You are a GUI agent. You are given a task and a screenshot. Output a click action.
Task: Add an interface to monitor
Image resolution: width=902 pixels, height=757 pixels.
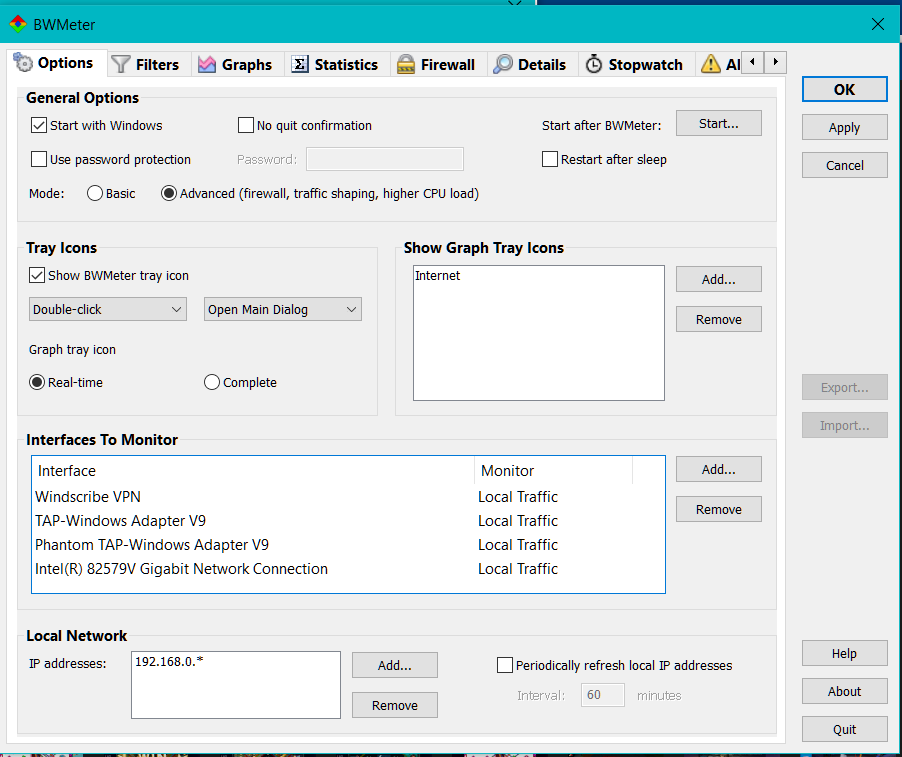coord(718,469)
